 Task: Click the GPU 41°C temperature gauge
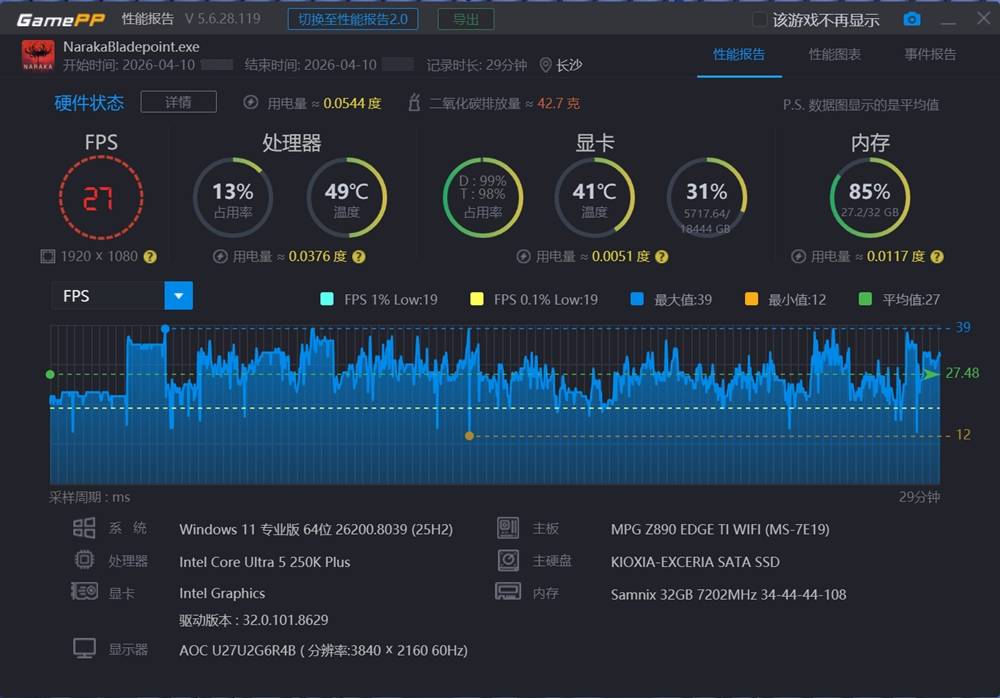594,198
